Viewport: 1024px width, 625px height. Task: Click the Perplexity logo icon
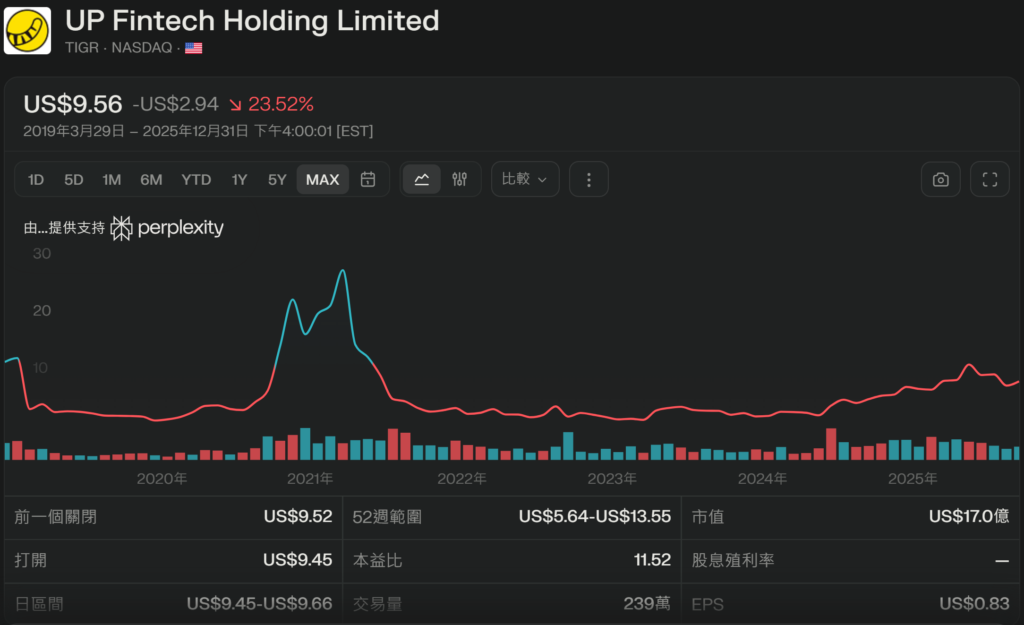click(x=121, y=228)
